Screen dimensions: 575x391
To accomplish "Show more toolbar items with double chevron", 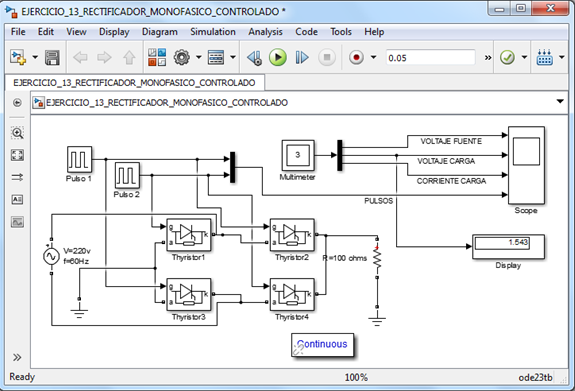I will click(x=488, y=58).
